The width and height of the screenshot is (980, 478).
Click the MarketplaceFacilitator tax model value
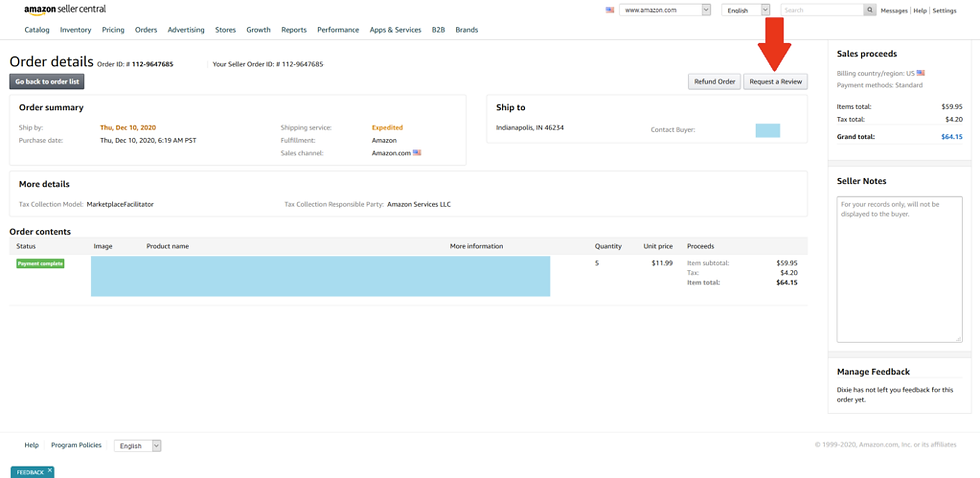click(x=120, y=204)
